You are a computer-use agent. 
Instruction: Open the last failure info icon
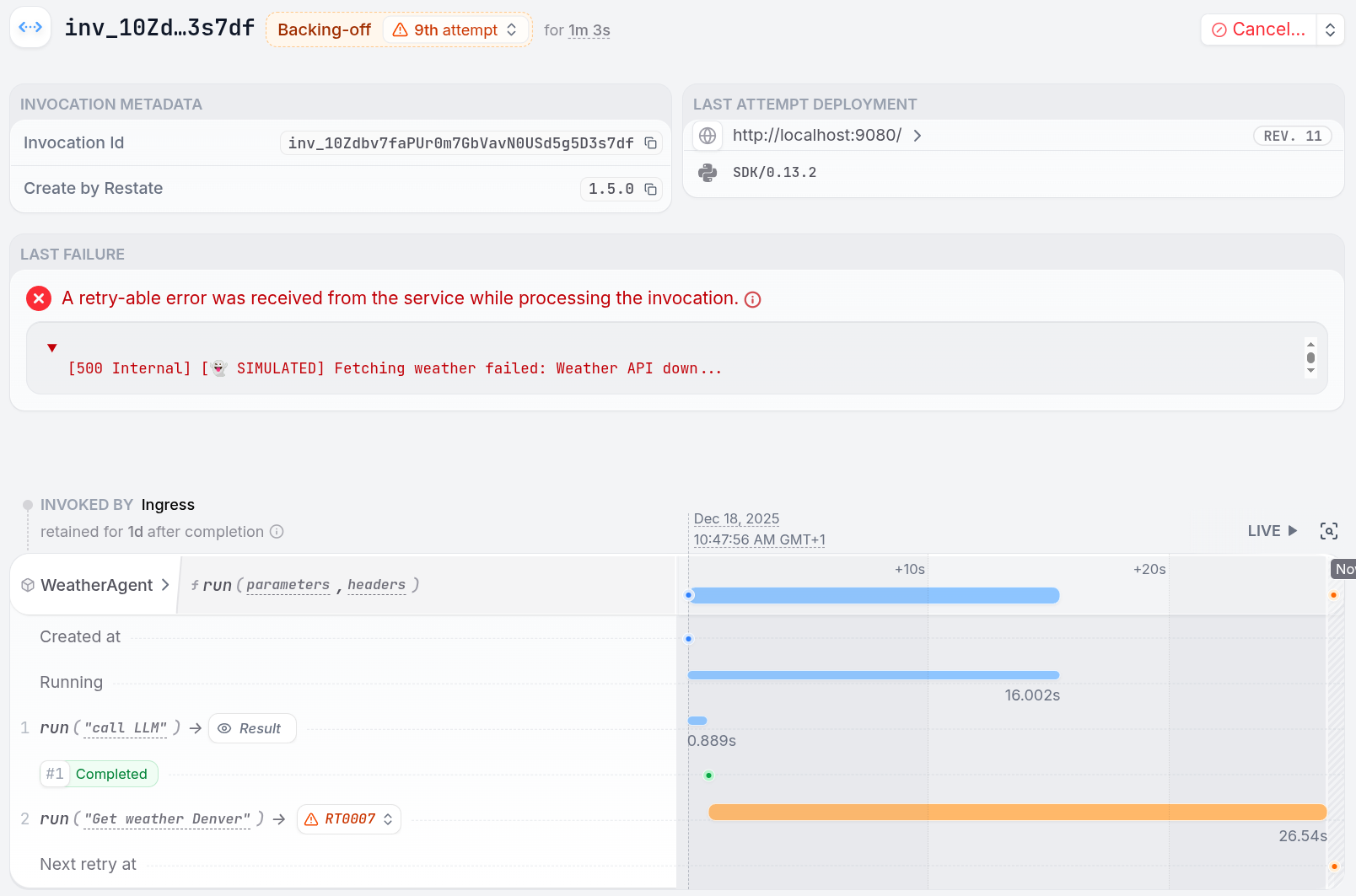pos(753,300)
